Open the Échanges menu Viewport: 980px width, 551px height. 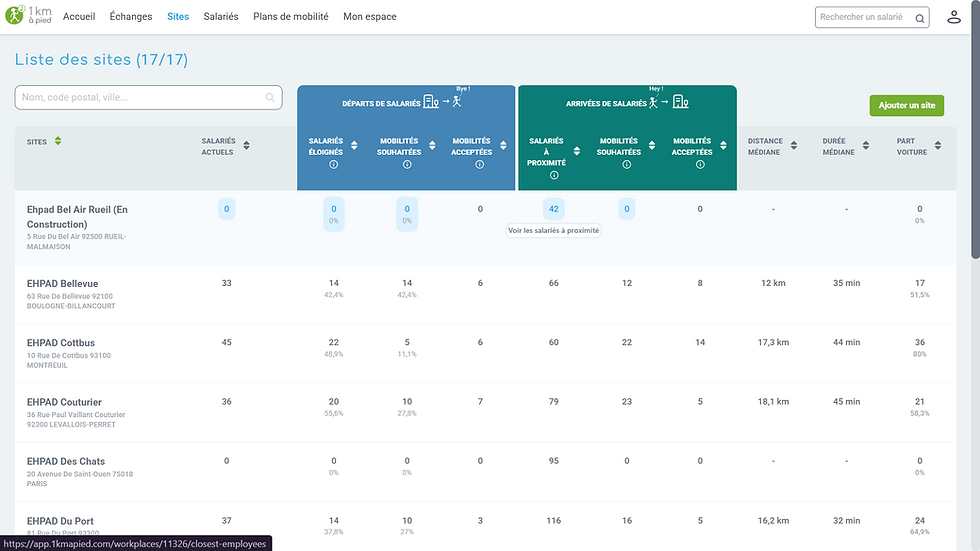[131, 17]
